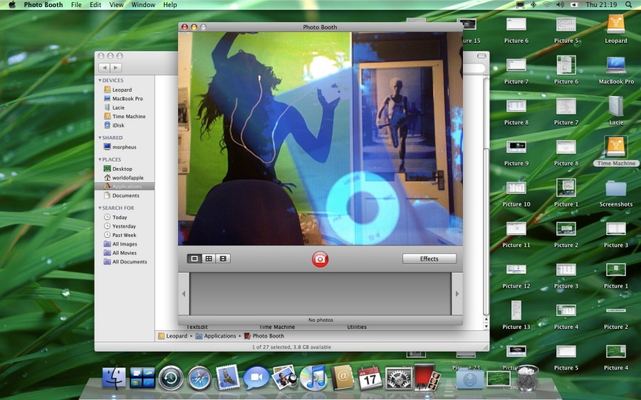Click the filmstrip left arrow in Photo Booth
Image resolution: width=641 pixels, height=400 pixels.
tap(184, 293)
